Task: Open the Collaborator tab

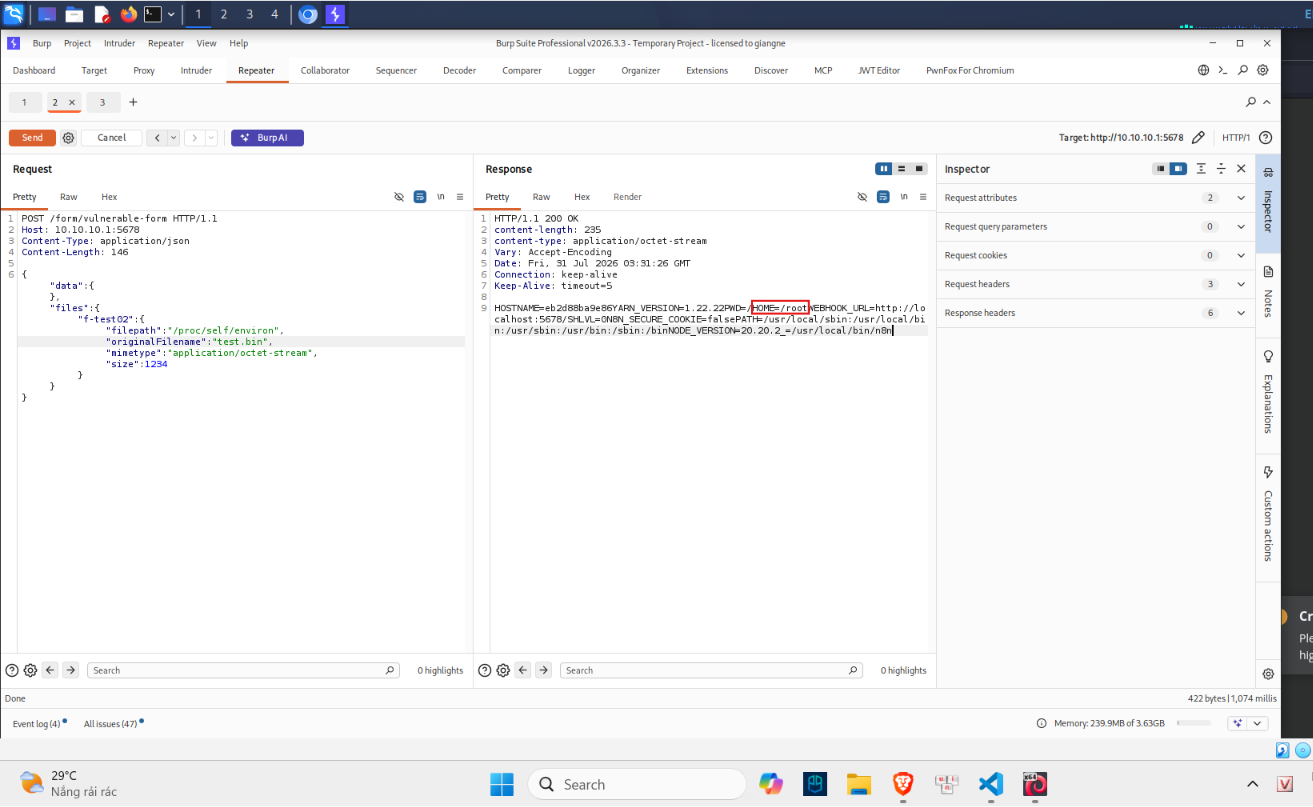Action: click(325, 70)
